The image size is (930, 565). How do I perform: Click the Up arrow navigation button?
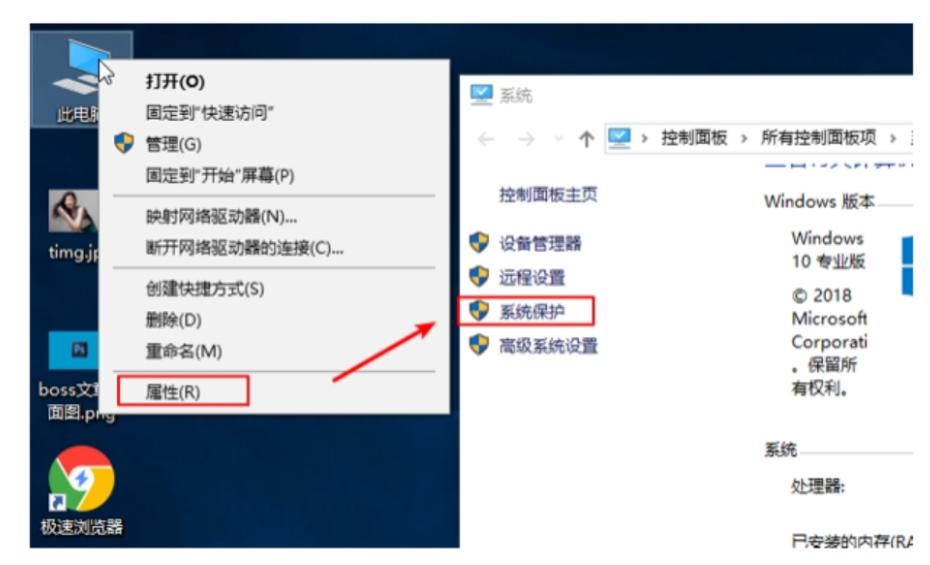pos(586,139)
